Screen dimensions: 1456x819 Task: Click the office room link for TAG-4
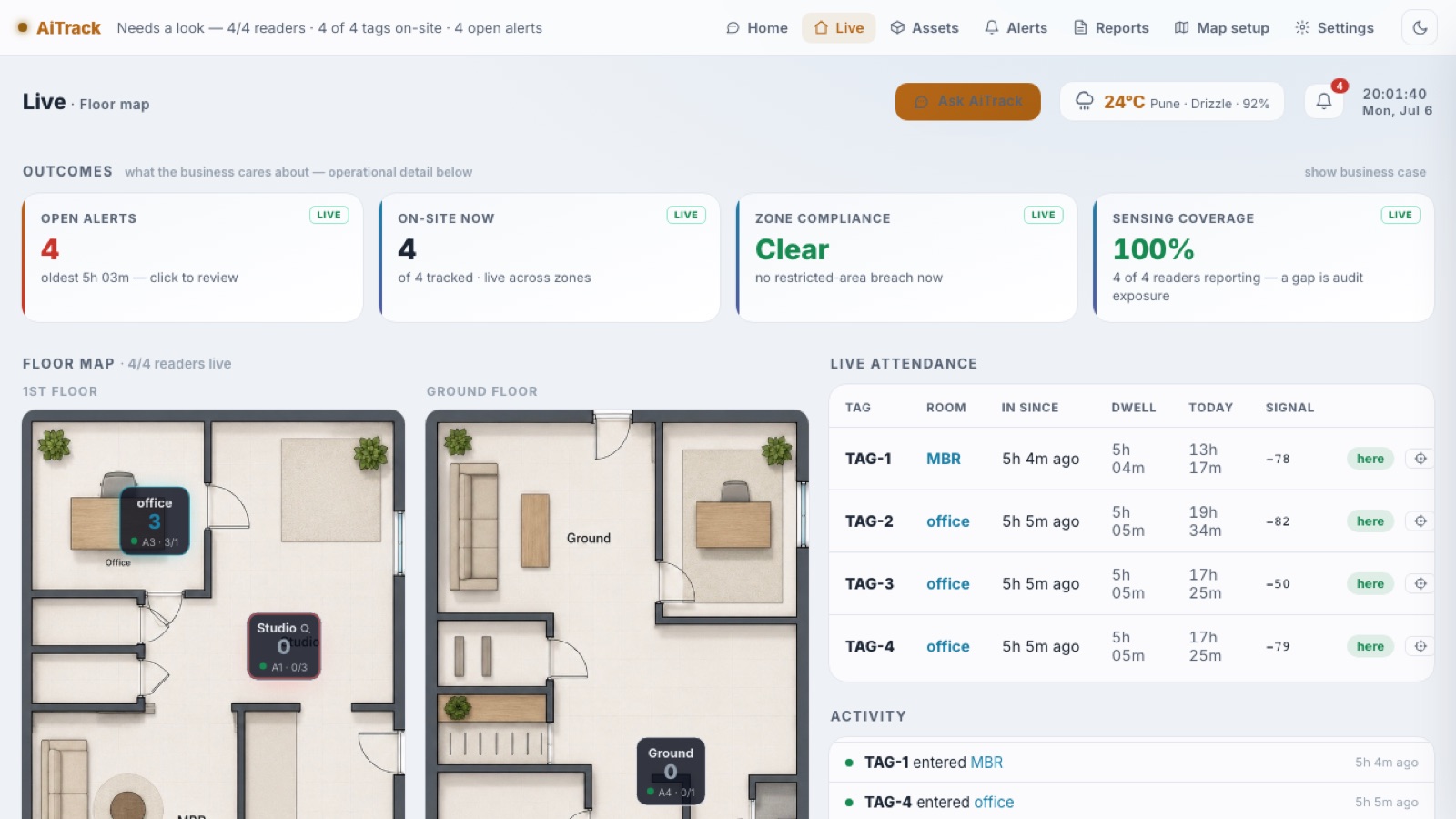[x=948, y=646]
